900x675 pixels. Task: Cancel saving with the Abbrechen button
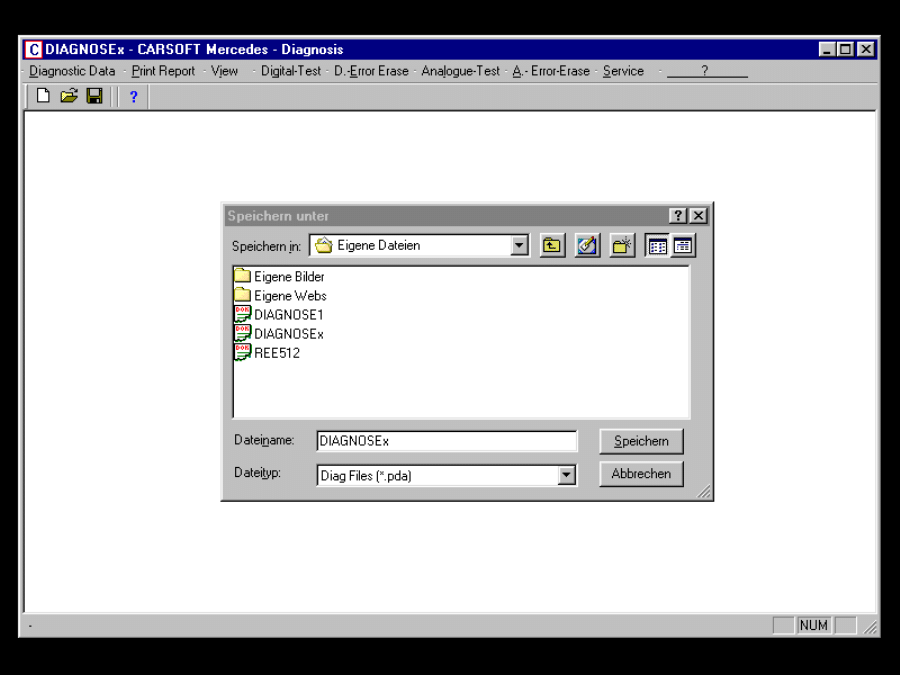pos(640,474)
